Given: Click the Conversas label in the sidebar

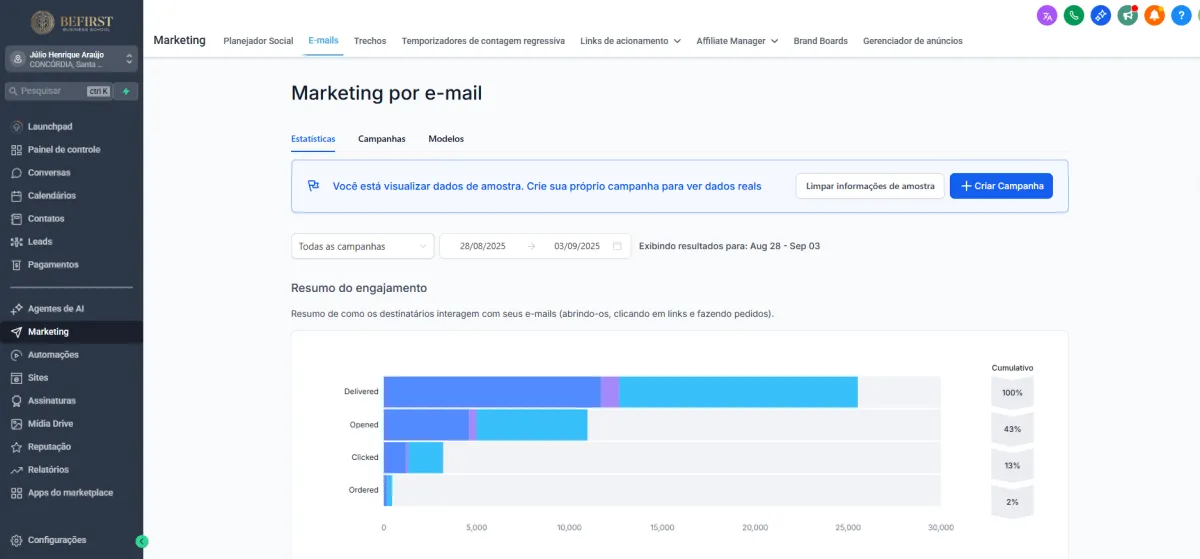Looking at the screenshot, I should (x=49, y=173).
